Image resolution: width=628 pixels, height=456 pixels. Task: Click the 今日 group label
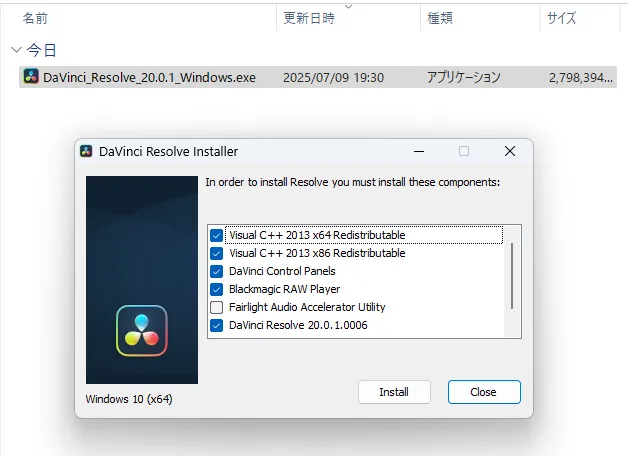pos(41,50)
